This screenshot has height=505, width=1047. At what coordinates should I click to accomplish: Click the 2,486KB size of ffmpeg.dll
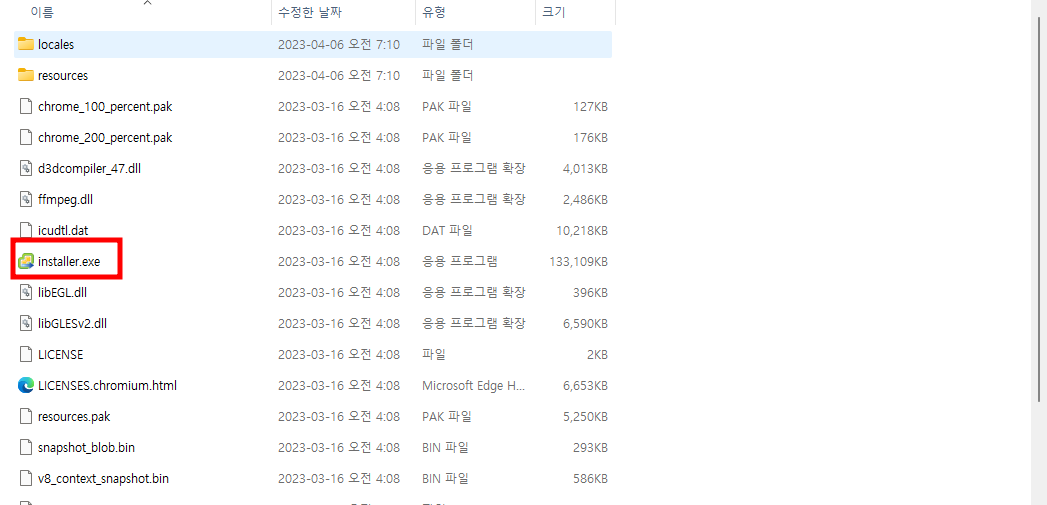pyautogui.click(x=585, y=199)
